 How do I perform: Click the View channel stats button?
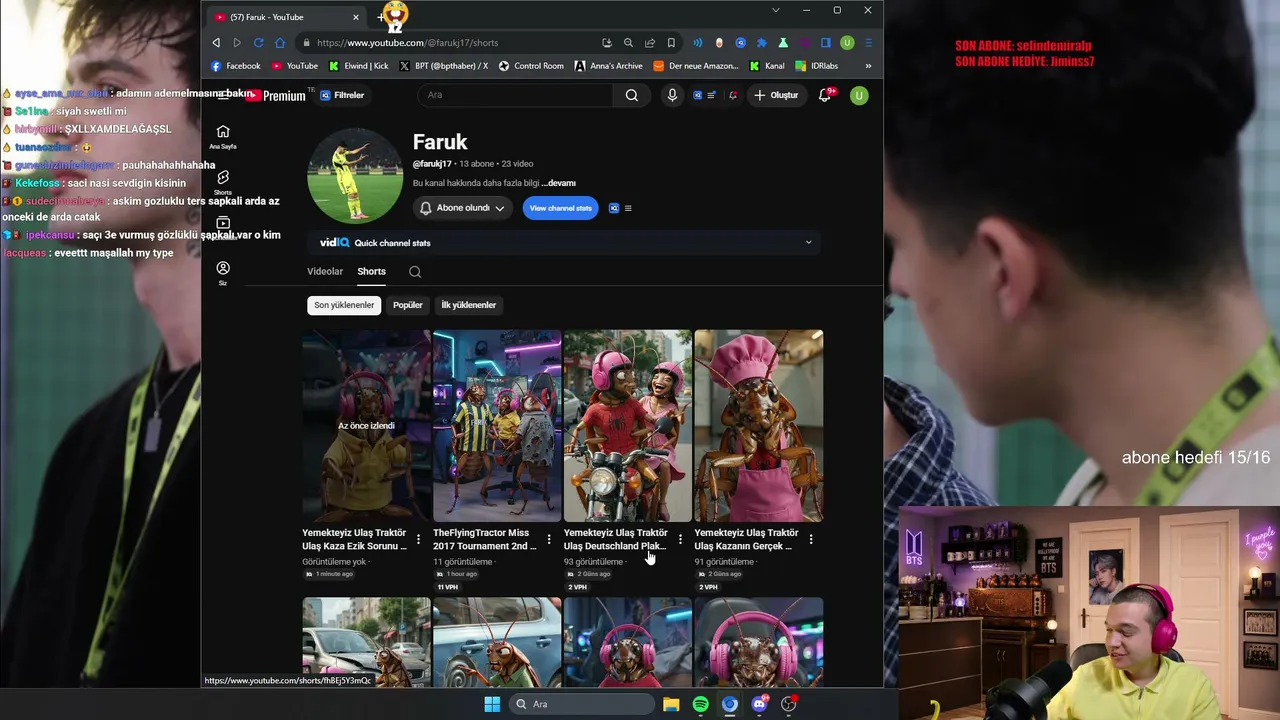560,208
